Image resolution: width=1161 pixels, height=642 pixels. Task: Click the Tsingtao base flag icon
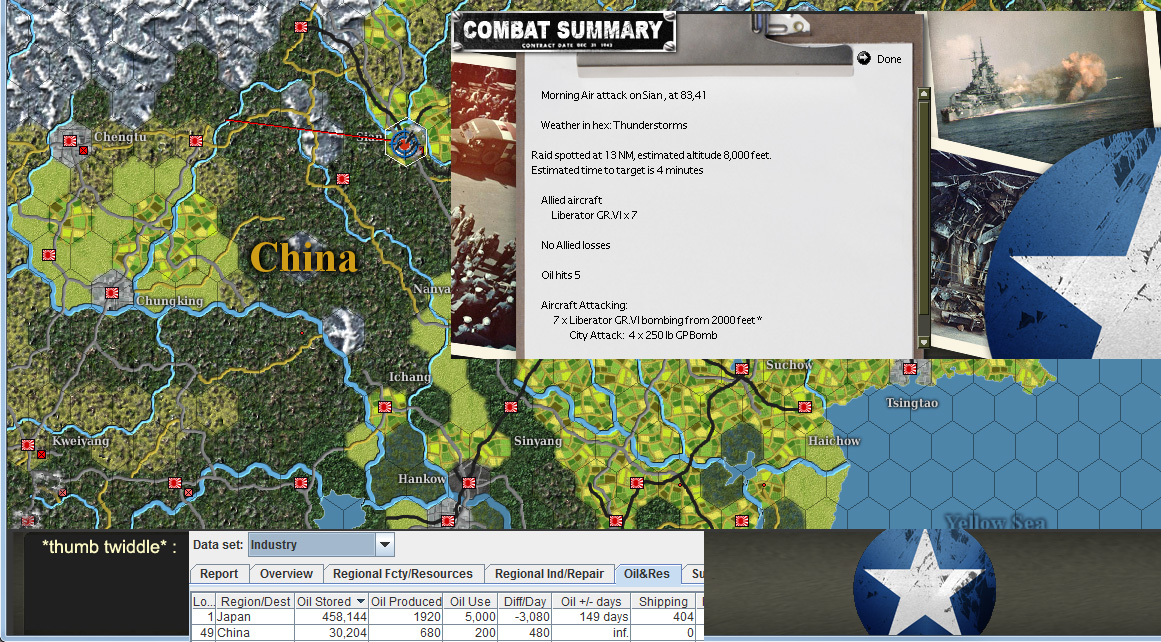pos(909,368)
